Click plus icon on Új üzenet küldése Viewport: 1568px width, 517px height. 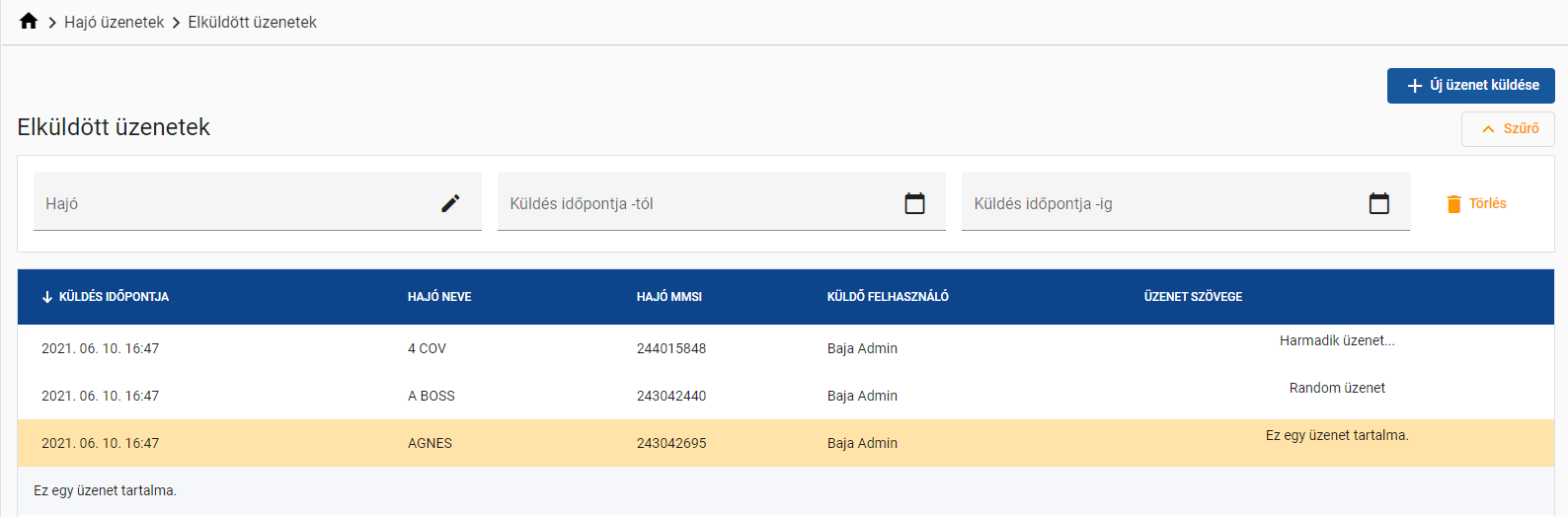tap(1414, 86)
